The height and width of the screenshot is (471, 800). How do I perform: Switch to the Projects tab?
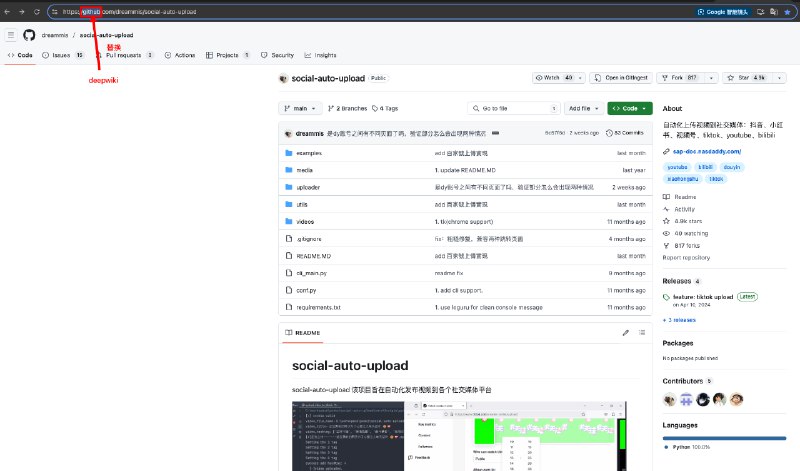tap(228, 55)
